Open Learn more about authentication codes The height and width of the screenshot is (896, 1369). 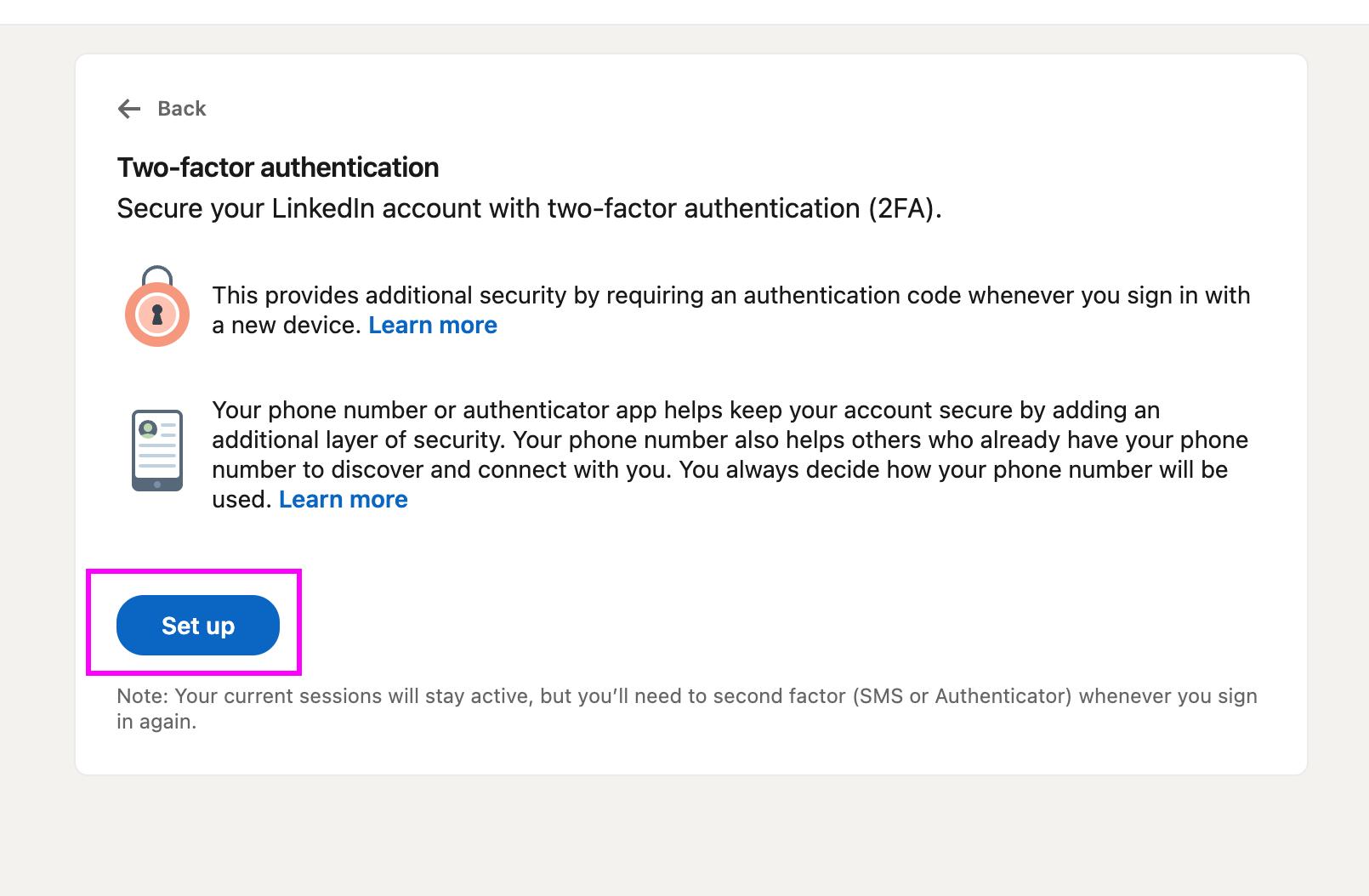433,325
